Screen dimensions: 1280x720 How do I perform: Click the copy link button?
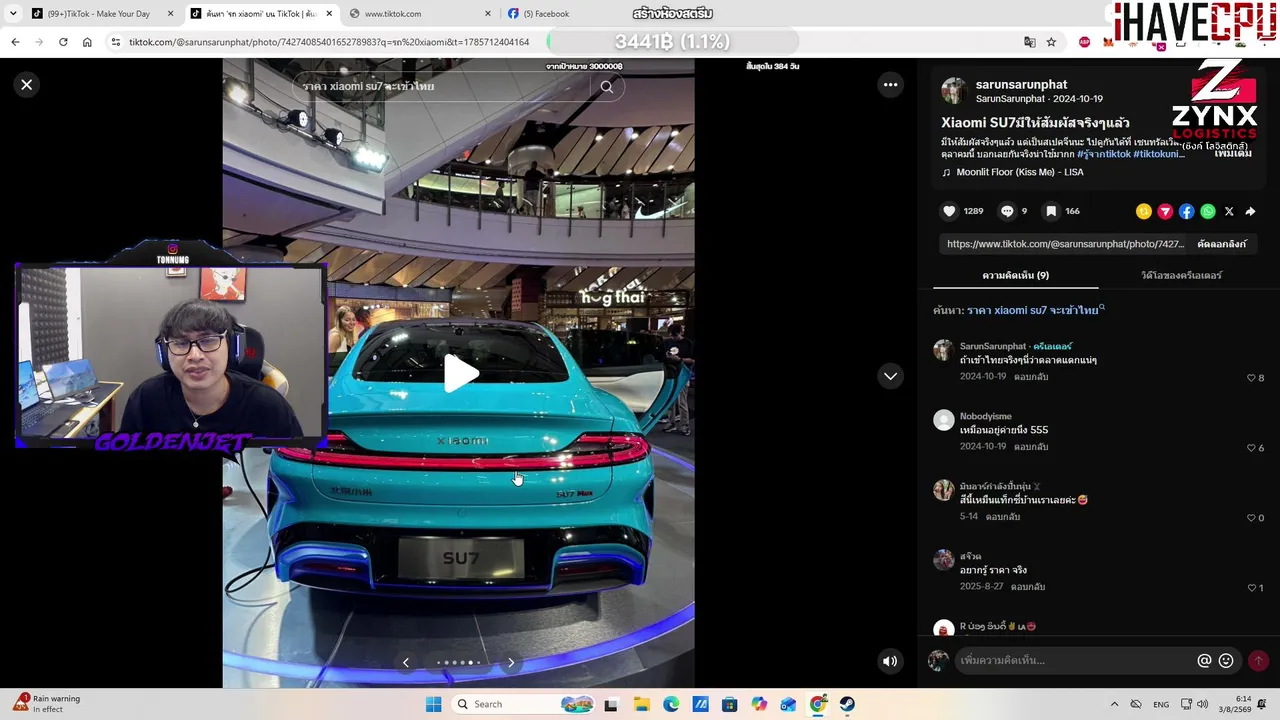point(1222,244)
